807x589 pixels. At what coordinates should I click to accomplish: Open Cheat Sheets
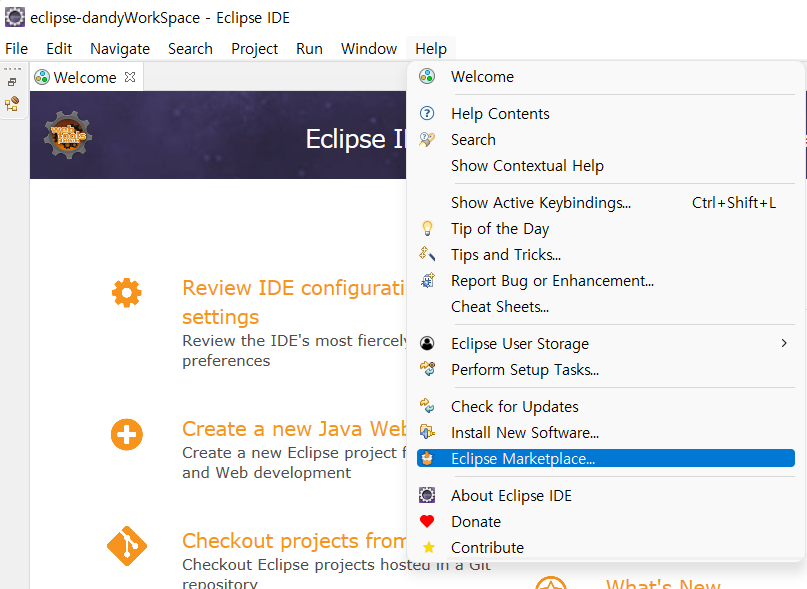pos(606,307)
